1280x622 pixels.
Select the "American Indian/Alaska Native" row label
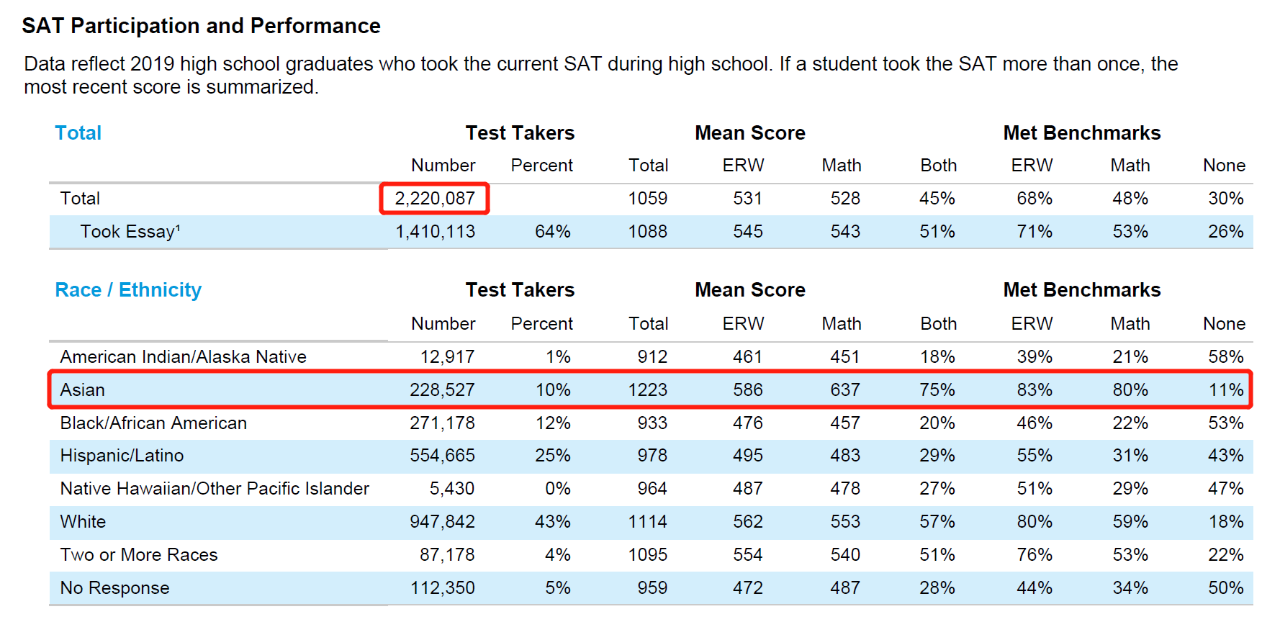point(183,357)
